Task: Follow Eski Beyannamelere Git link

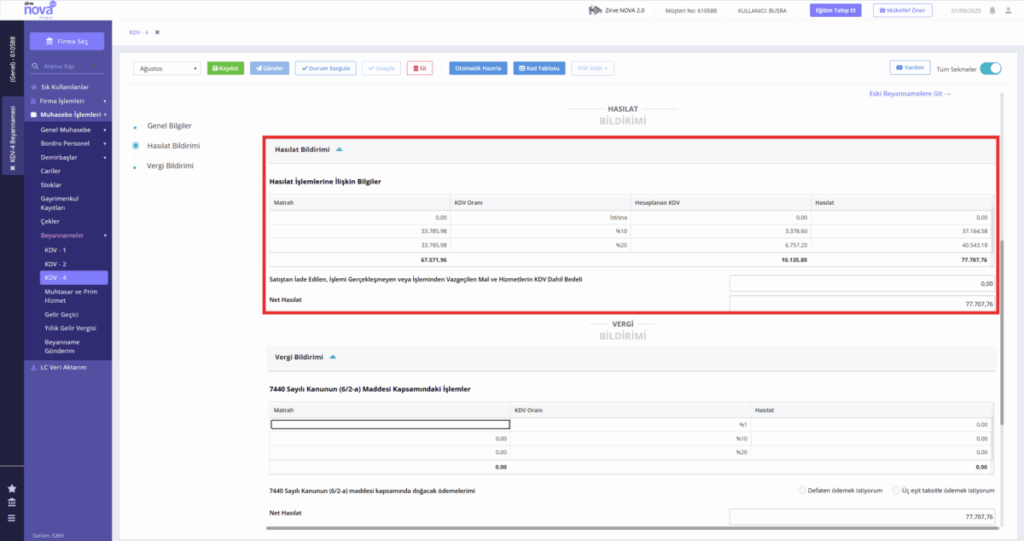Action: coord(909,94)
